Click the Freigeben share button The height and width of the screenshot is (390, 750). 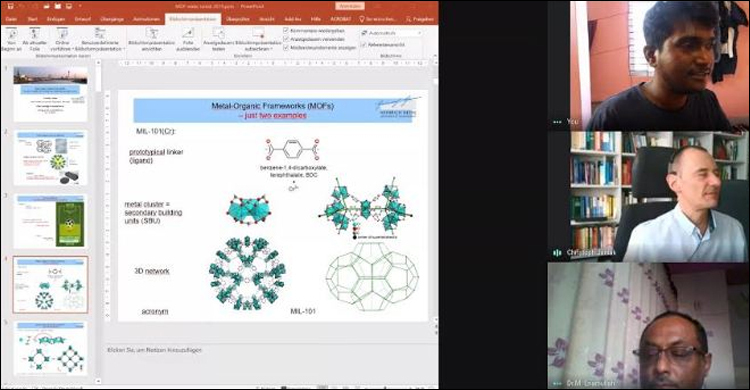tap(419, 19)
